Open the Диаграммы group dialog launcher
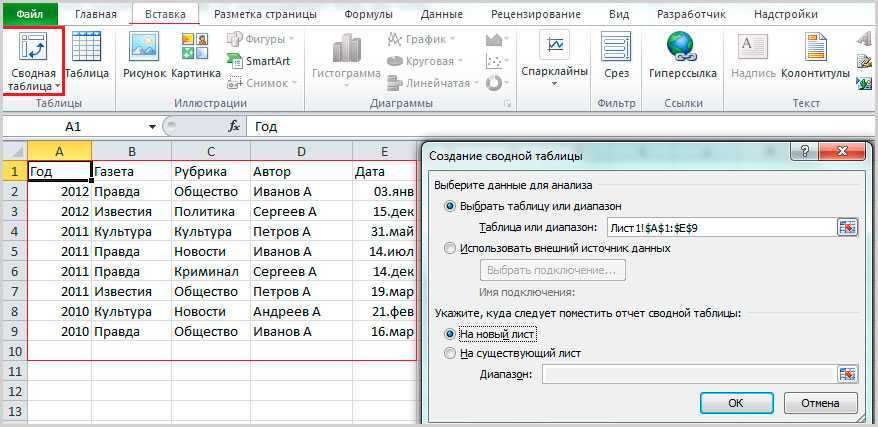The width and height of the screenshot is (878, 427). point(508,104)
